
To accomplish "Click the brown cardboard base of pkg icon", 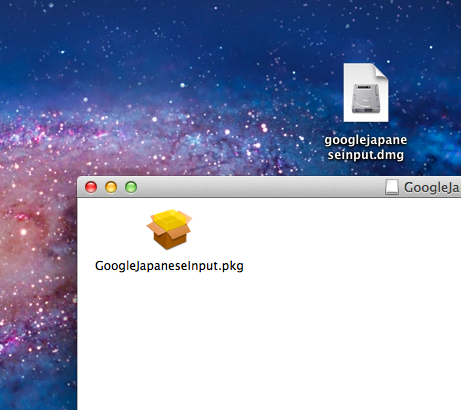I will pos(170,239).
